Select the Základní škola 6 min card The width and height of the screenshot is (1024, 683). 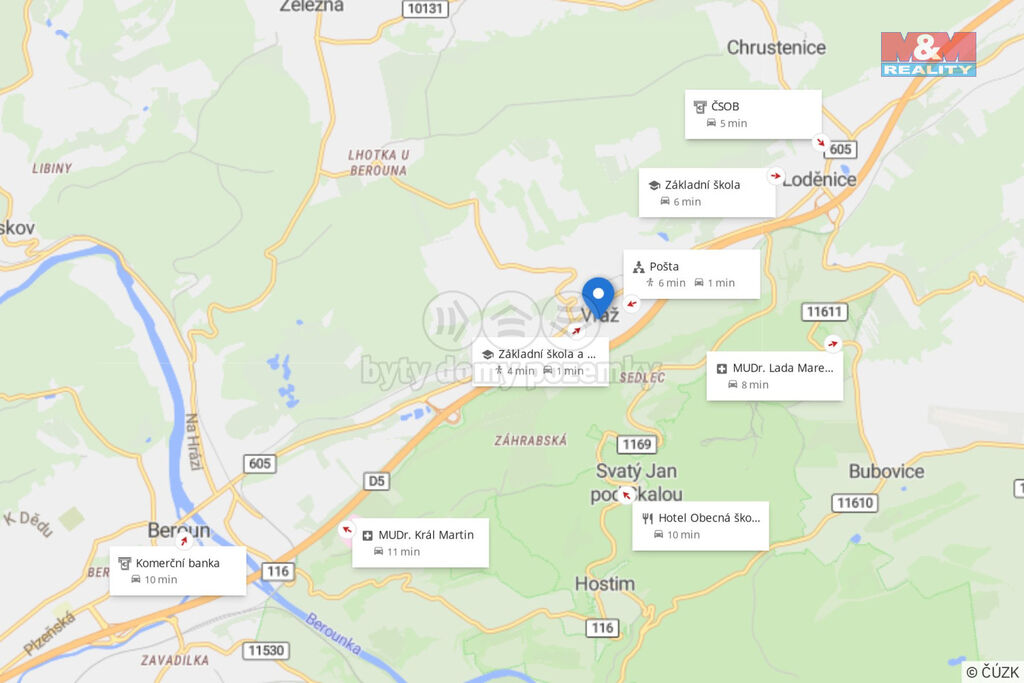[x=707, y=193]
